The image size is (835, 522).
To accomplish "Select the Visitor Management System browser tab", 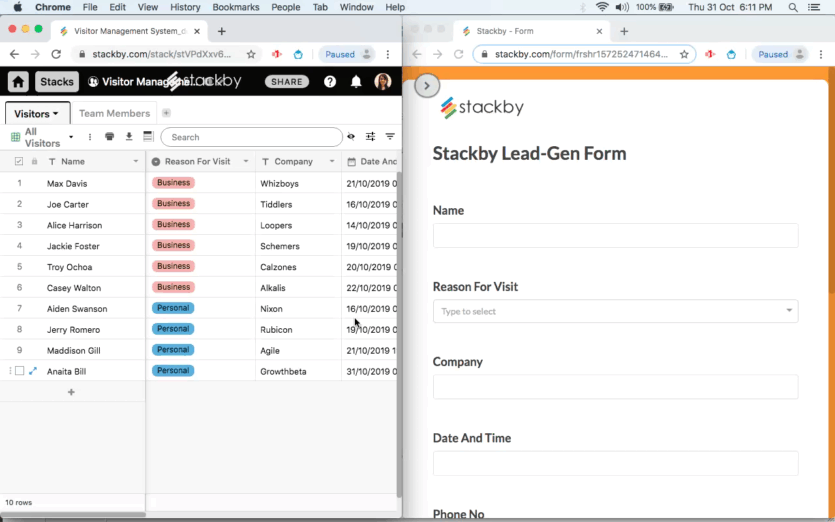I will tap(130, 31).
